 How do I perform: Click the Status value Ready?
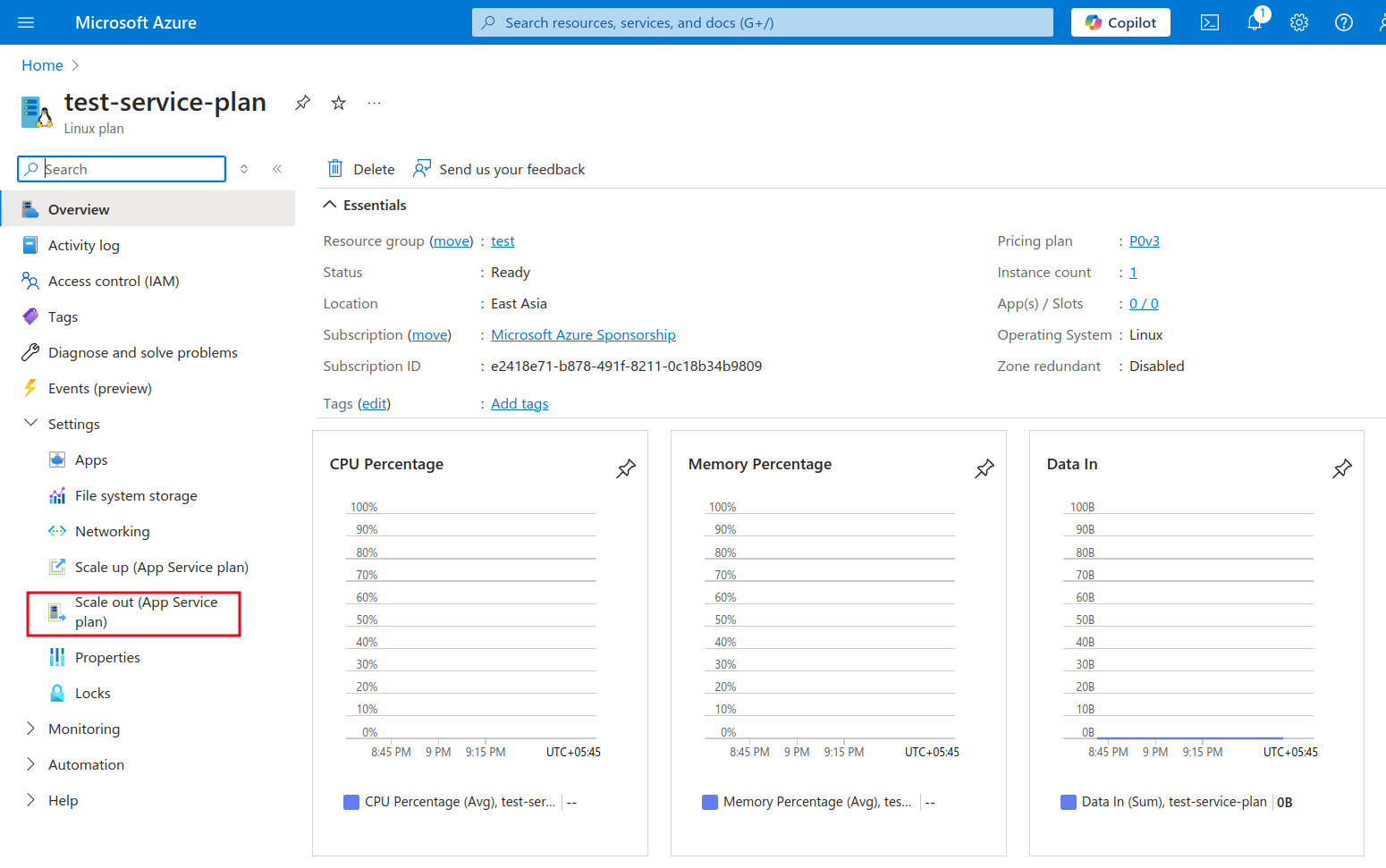tap(511, 273)
